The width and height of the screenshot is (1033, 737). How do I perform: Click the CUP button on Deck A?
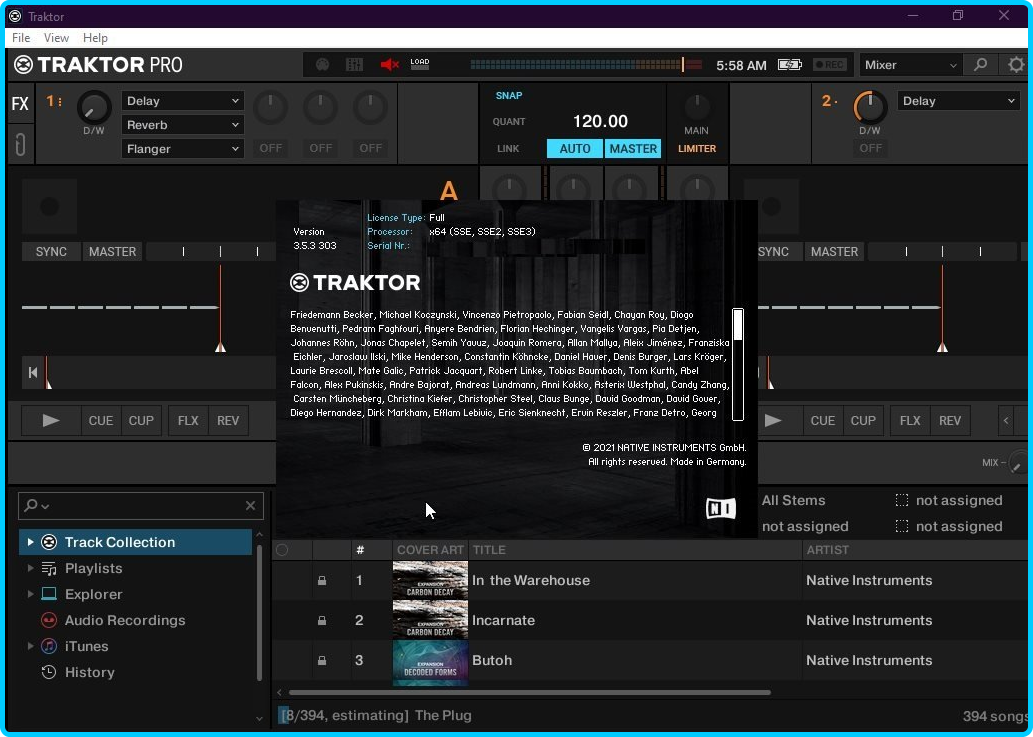141,421
